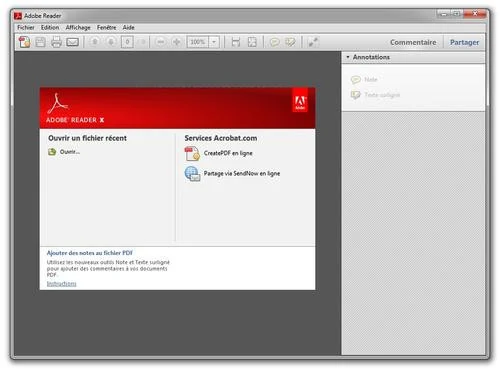Select the Sticky note toolbar icon
500x369 pixels.
point(274,42)
